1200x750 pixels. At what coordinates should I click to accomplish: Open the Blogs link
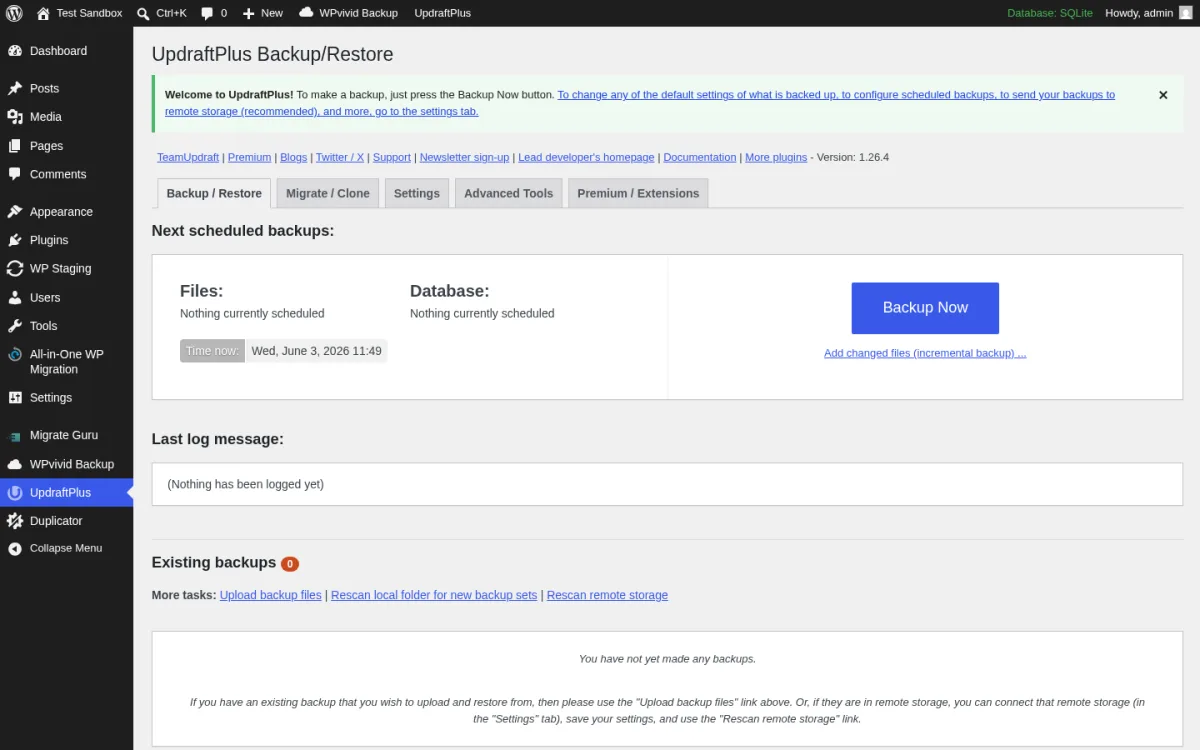(x=293, y=157)
